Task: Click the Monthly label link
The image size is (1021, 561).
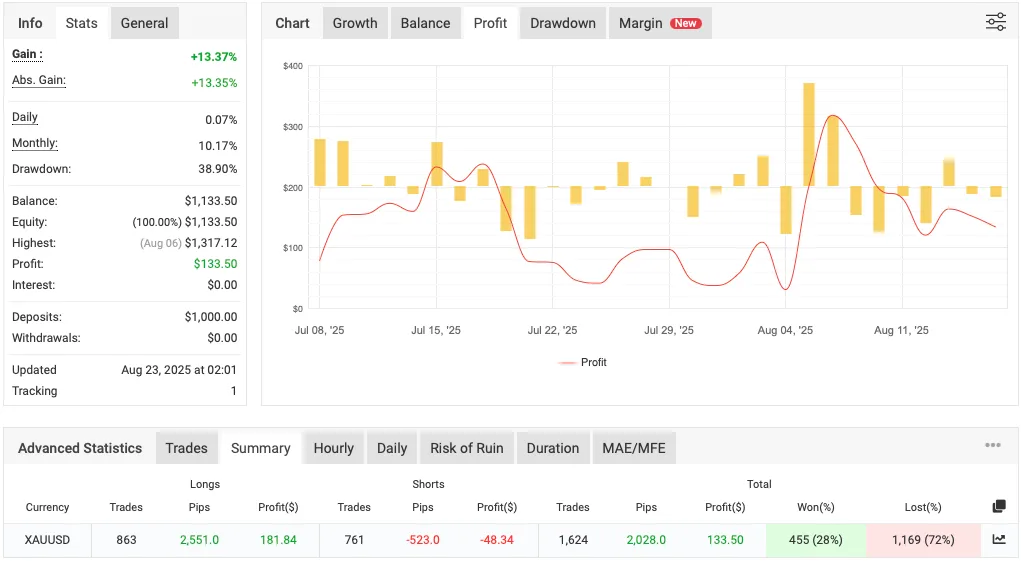Action: point(34,144)
